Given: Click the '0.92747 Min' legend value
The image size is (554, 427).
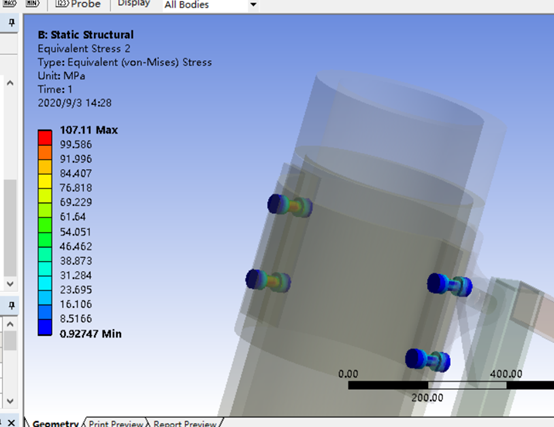Looking at the screenshot, I should point(90,334).
